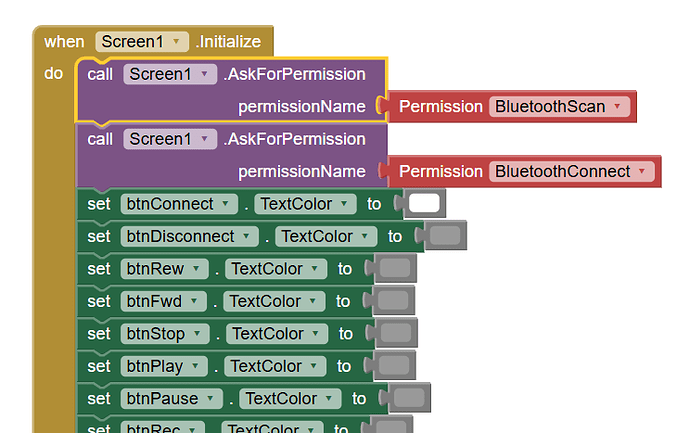
Task: Open the btnConnect component dropdown
Action: (x=179, y=204)
